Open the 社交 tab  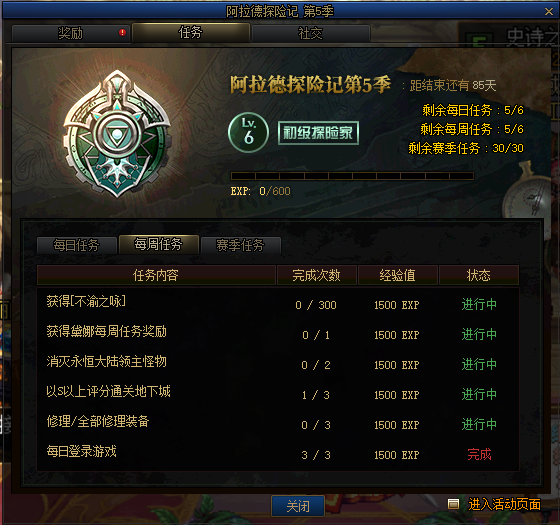tap(310, 34)
